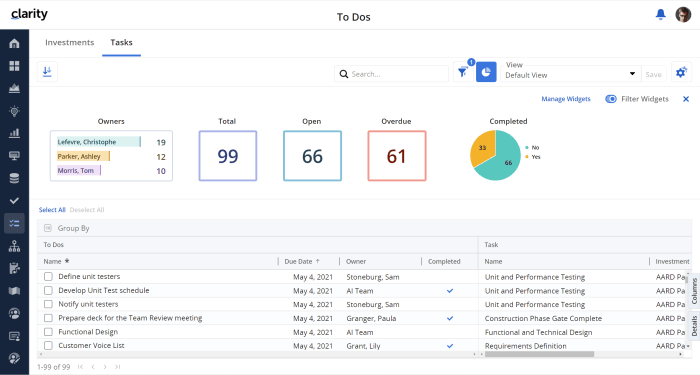
Task: Go to the last page arrow
Action: click(117, 367)
